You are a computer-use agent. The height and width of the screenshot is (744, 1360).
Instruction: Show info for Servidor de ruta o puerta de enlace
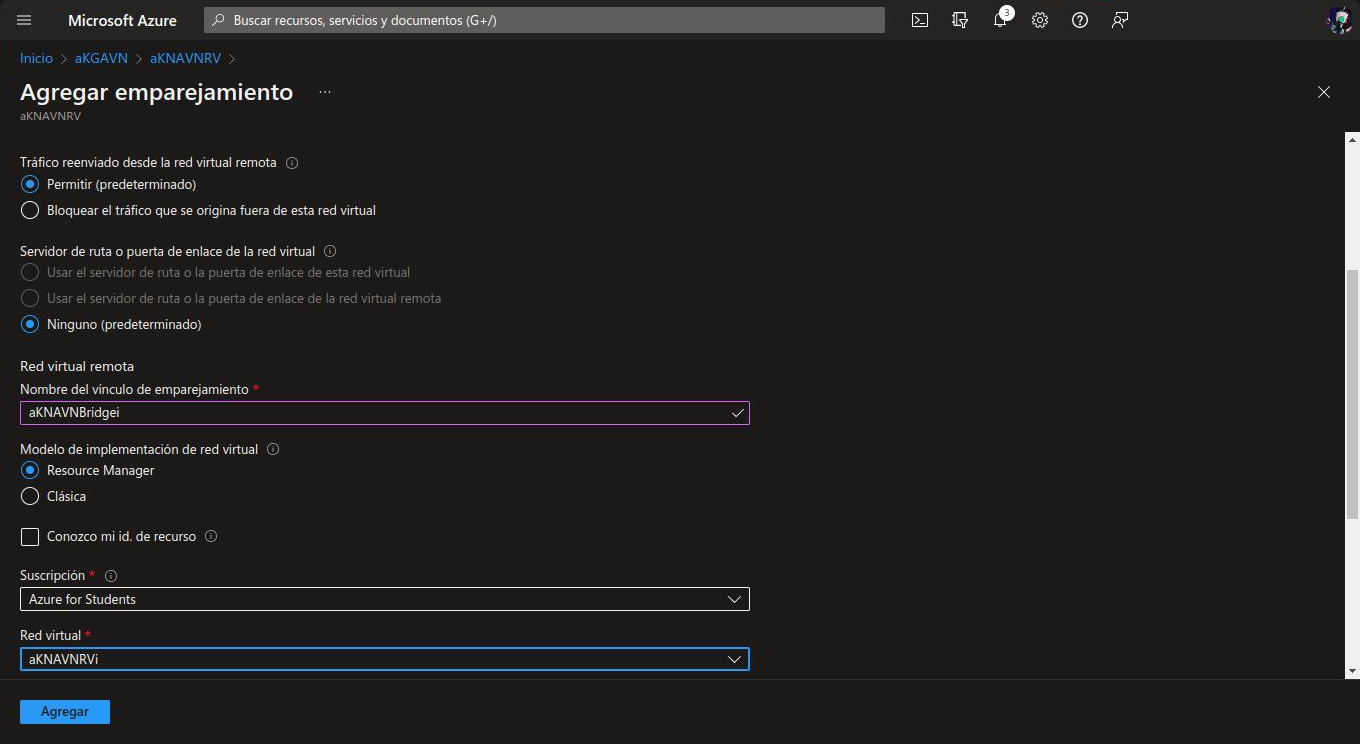point(330,251)
